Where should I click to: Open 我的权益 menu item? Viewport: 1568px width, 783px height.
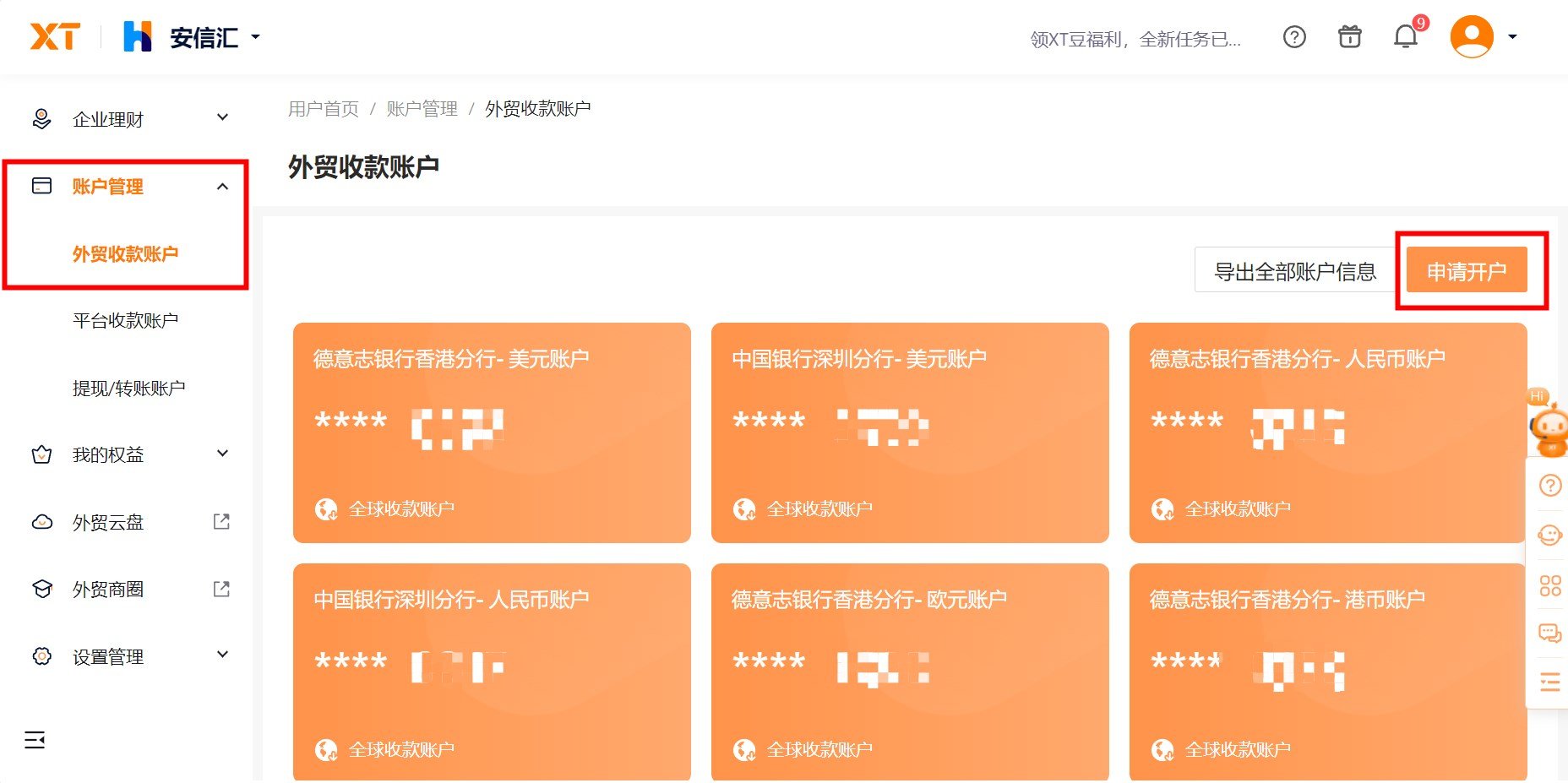(108, 454)
